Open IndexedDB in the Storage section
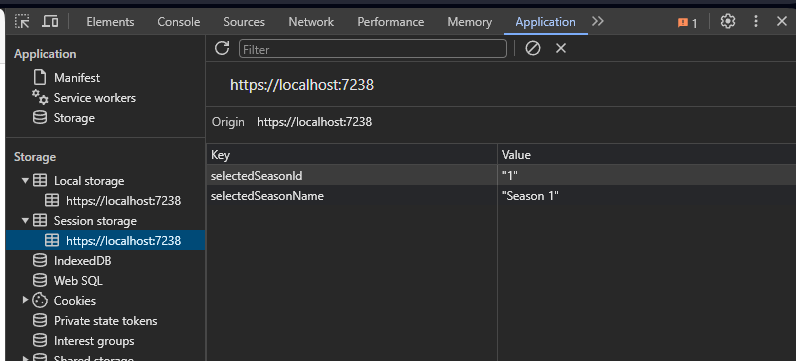The height and width of the screenshot is (361, 796). (82, 260)
